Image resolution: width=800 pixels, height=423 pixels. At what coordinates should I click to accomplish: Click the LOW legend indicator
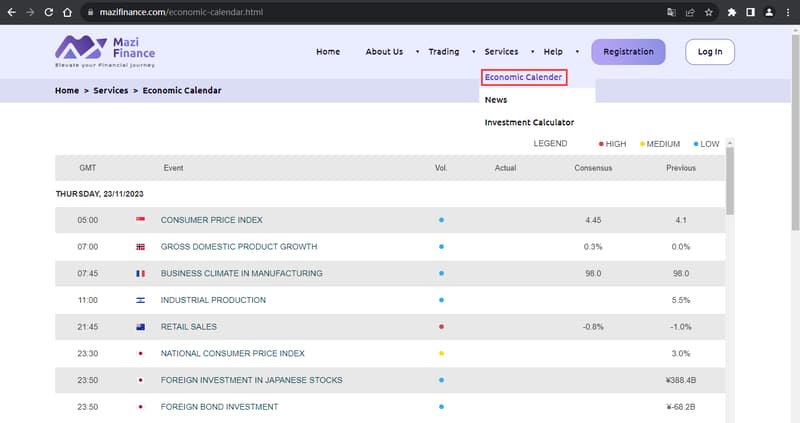[706, 144]
